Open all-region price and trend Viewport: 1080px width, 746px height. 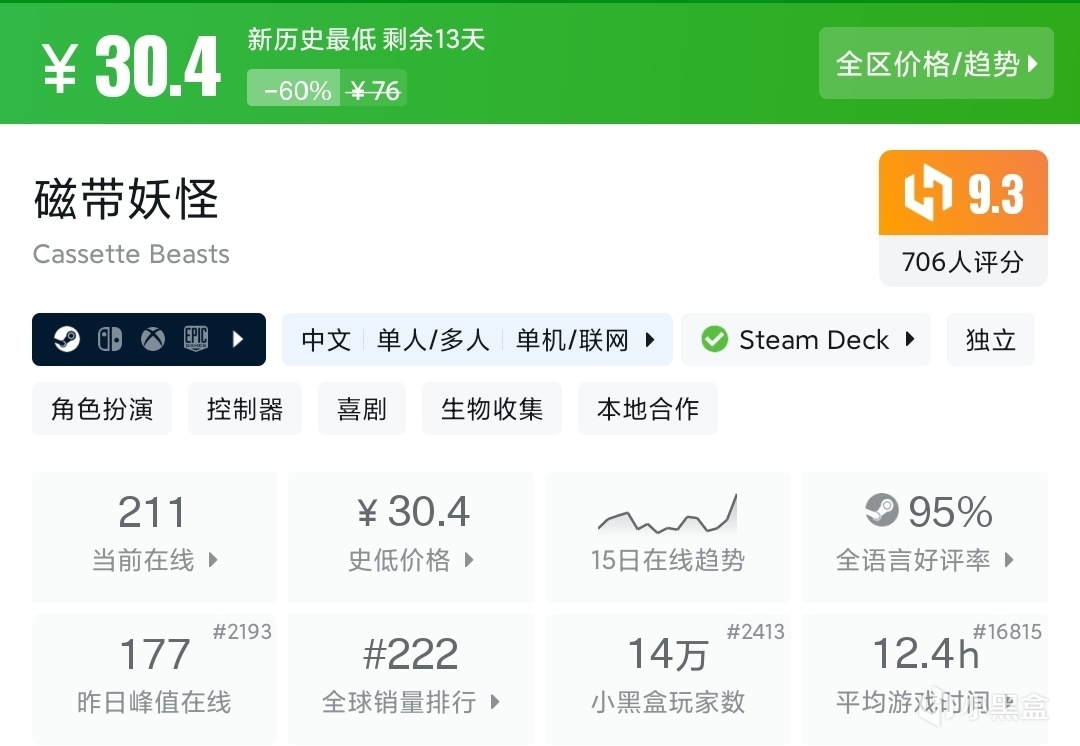(936, 64)
